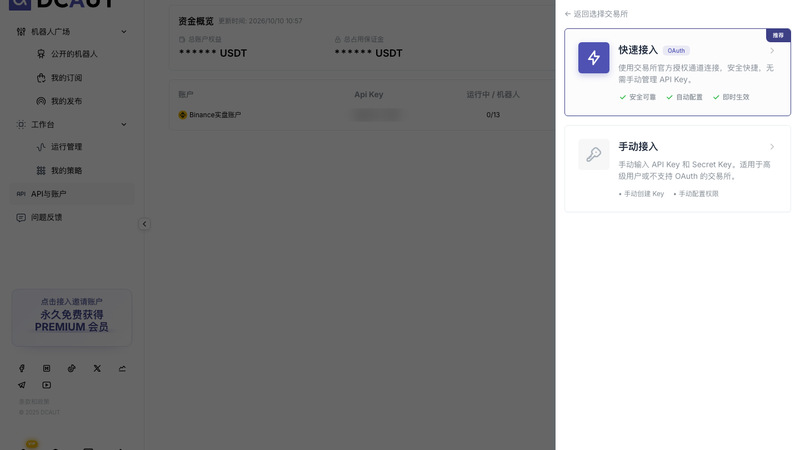Click the key icon for manual connection
800x450 pixels.
pyautogui.click(x=593, y=154)
